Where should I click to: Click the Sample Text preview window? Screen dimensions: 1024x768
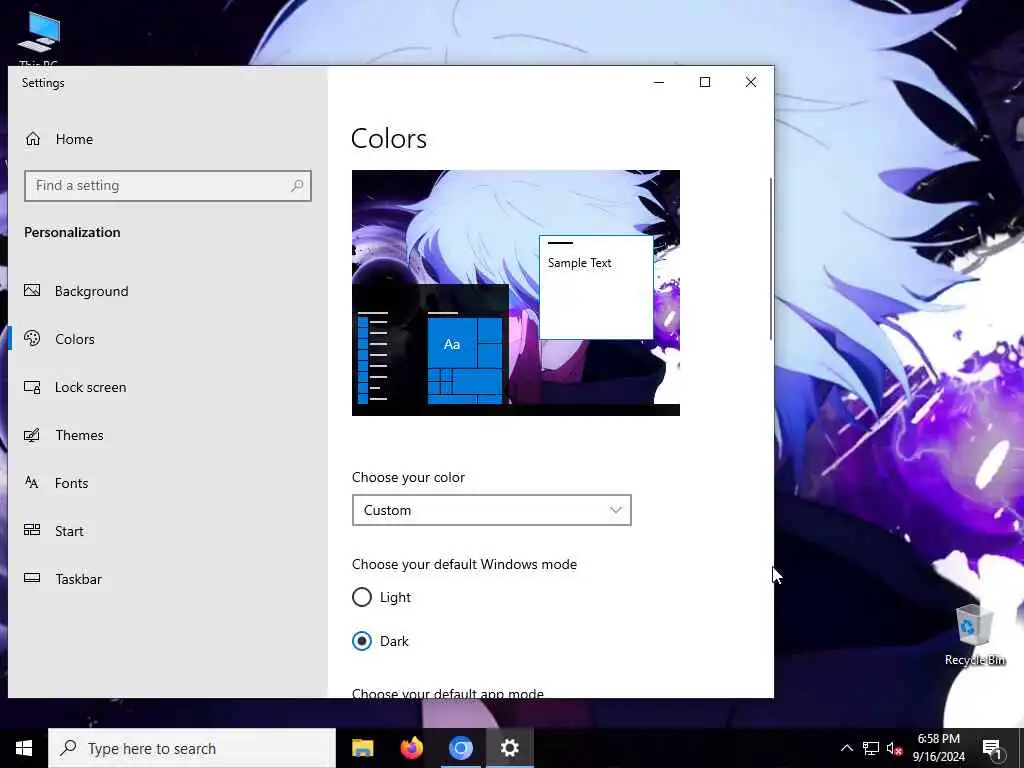(x=596, y=287)
